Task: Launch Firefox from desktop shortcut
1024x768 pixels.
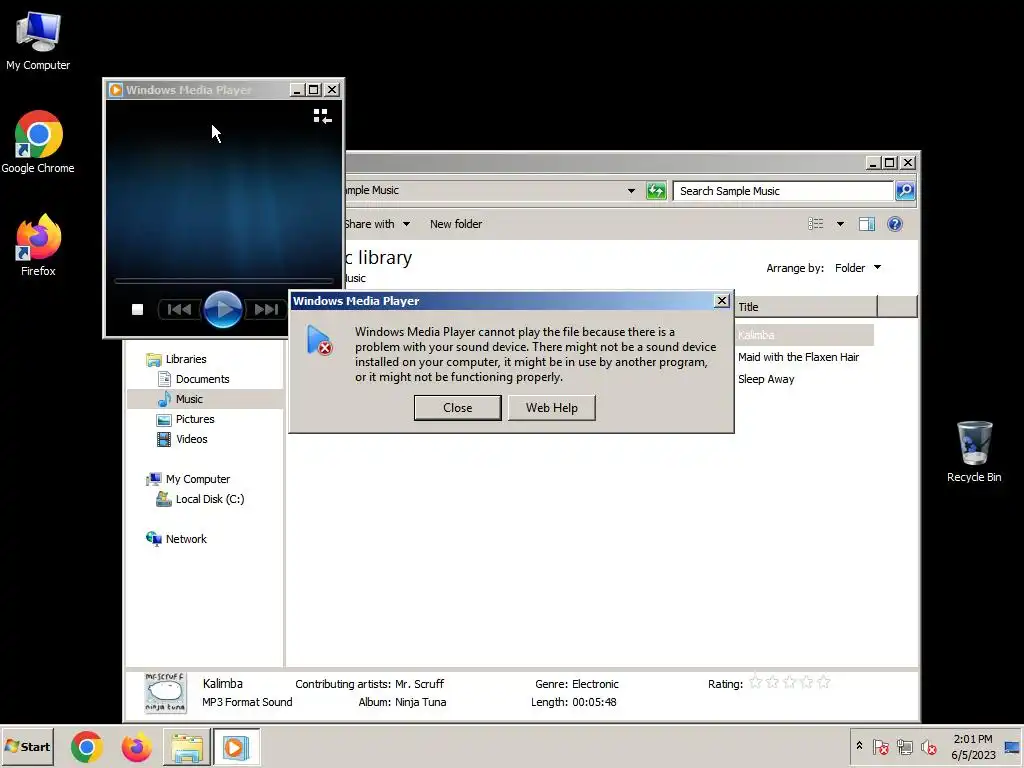Action: coord(38,245)
